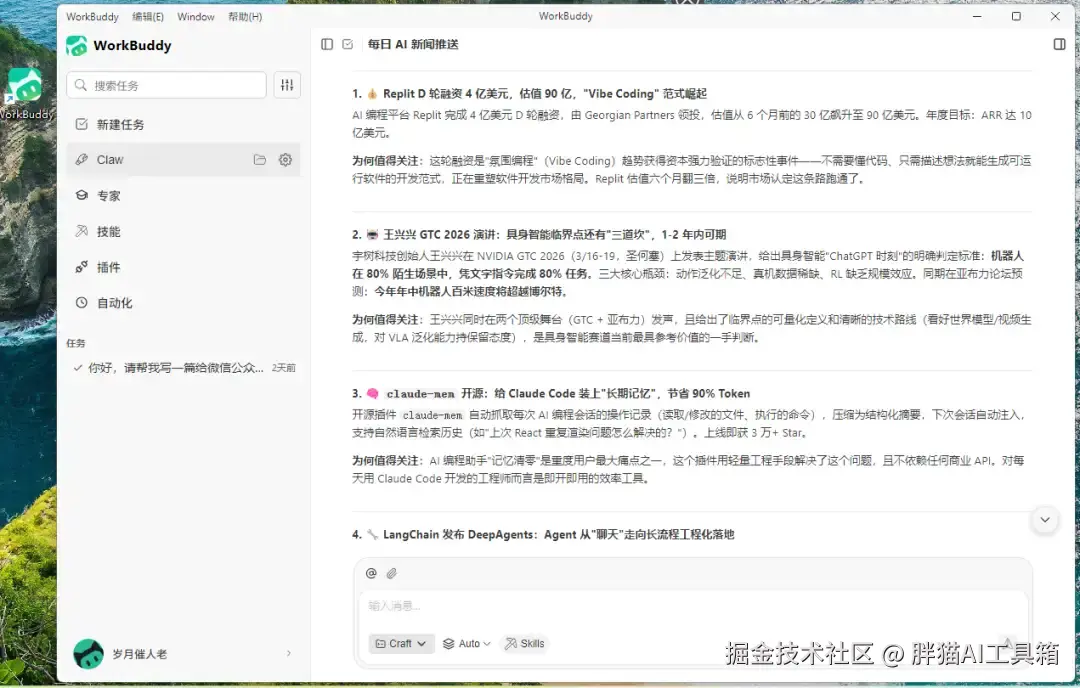Open the 专家 section
The width and height of the screenshot is (1080, 688).
[183, 196]
